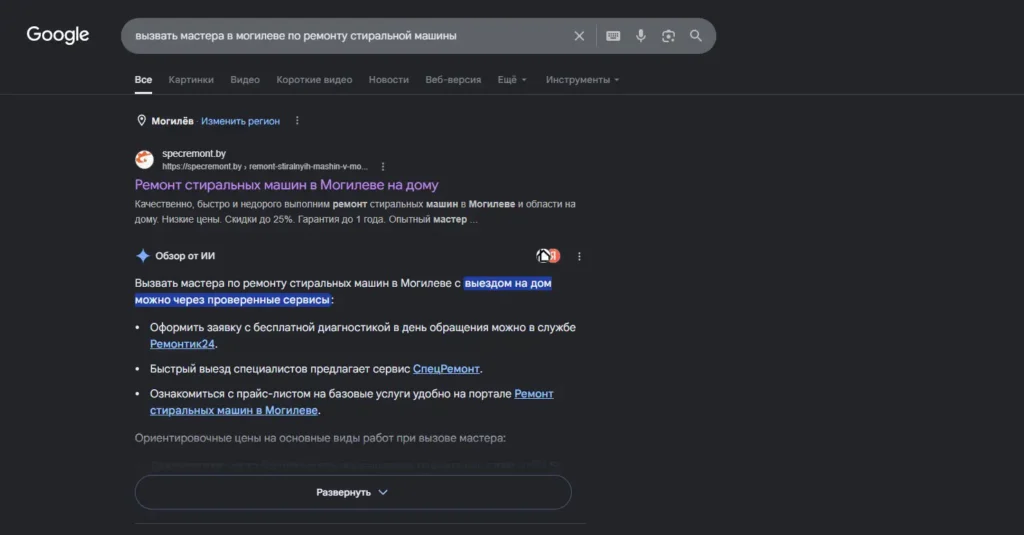The width and height of the screenshot is (1024, 535).
Task: Open three-dot menu of Обзор от ИИ
Action: click(x=579, y=256)
